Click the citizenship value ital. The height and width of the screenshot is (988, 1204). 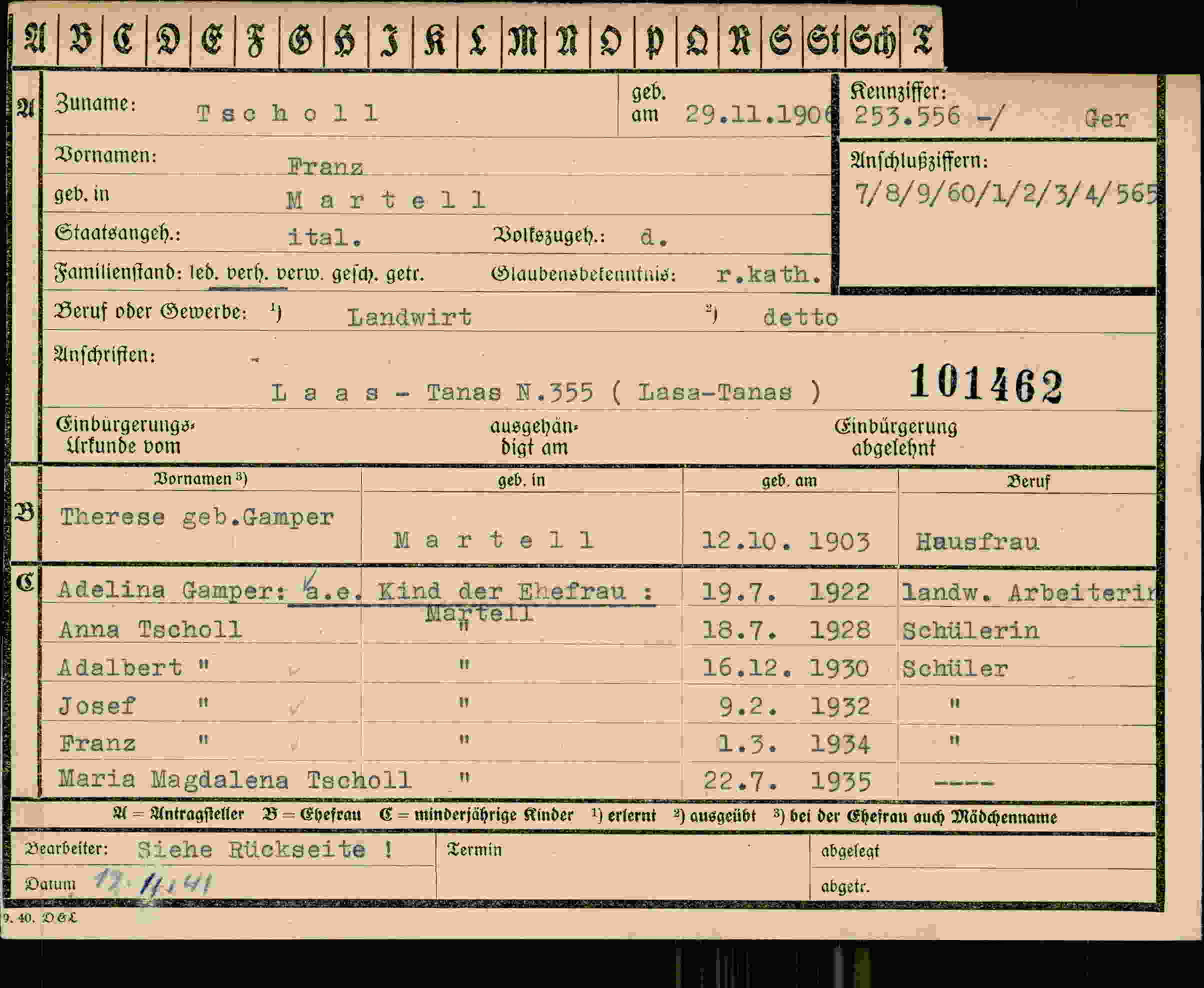(x=324, y=237)
